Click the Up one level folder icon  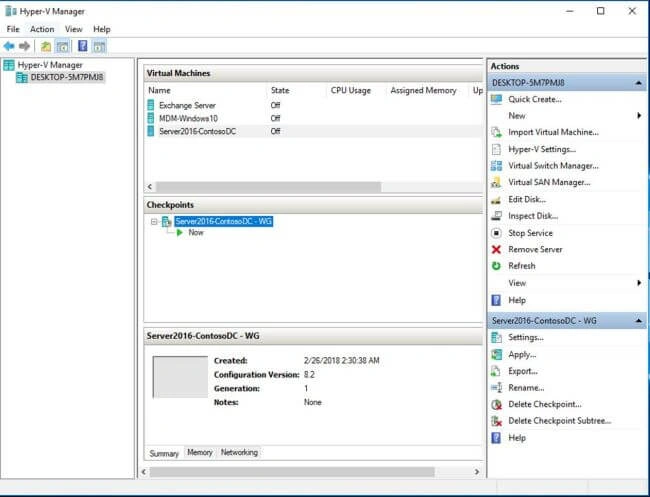[46, 46]
